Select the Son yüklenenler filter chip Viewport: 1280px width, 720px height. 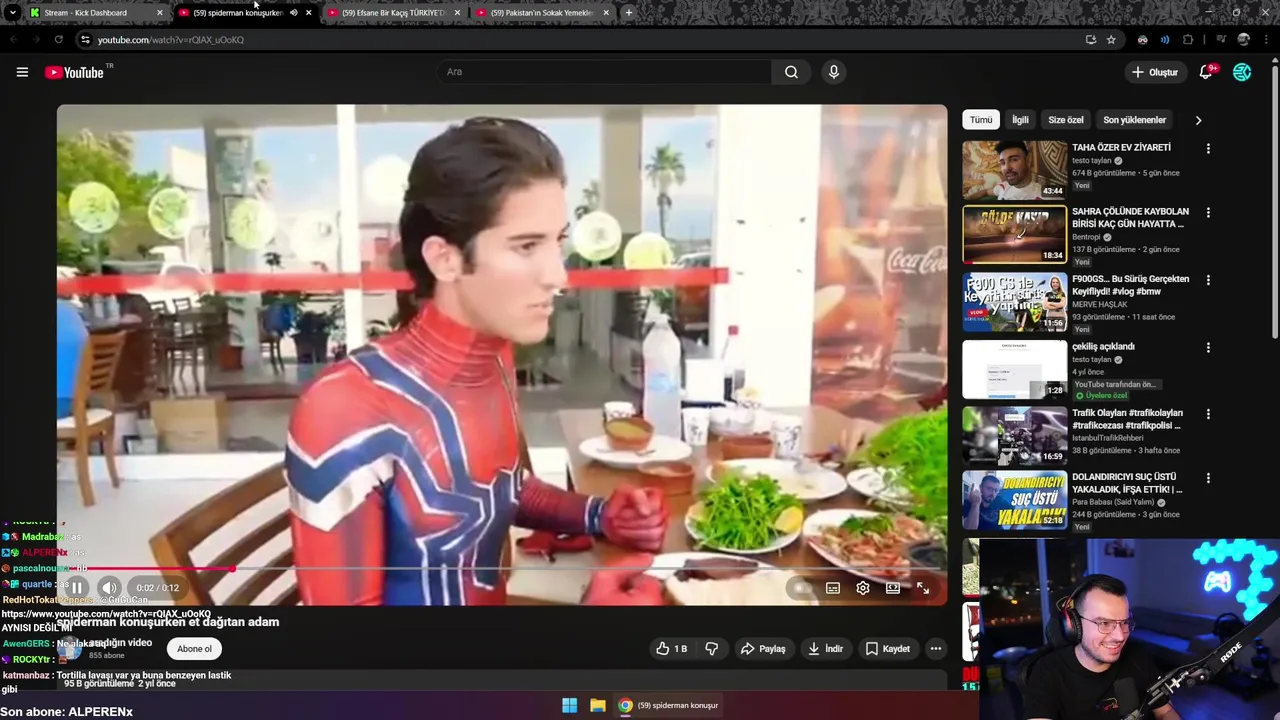point(1134,120)
